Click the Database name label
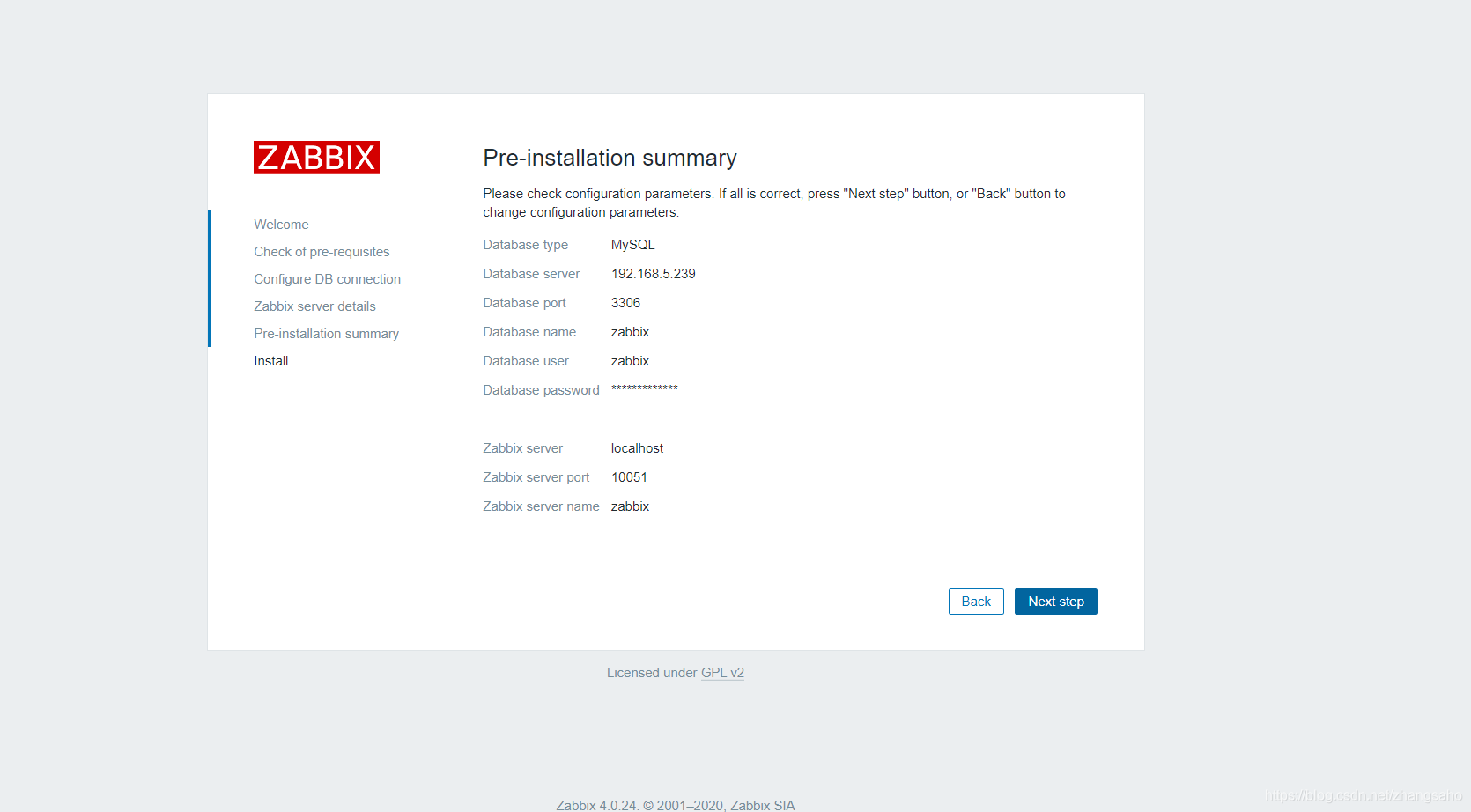Viewport: 1471px width, 812px height. [529, 332]
